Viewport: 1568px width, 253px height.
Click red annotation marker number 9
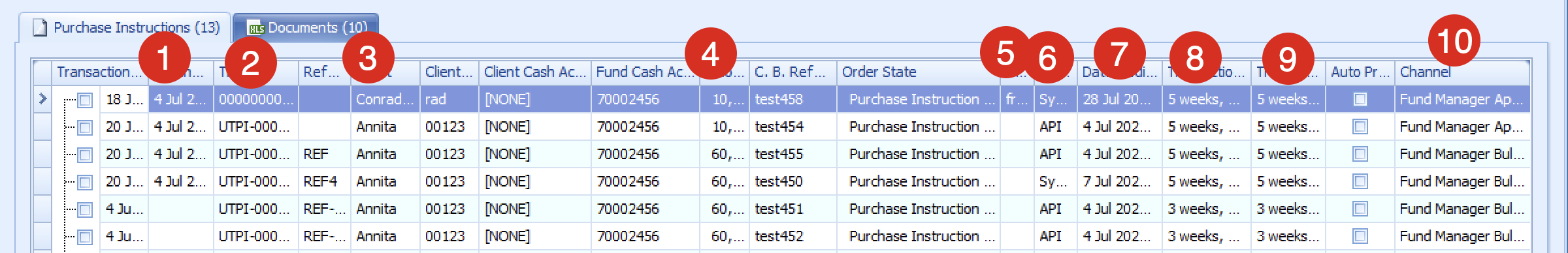[x=1288, y=59]
